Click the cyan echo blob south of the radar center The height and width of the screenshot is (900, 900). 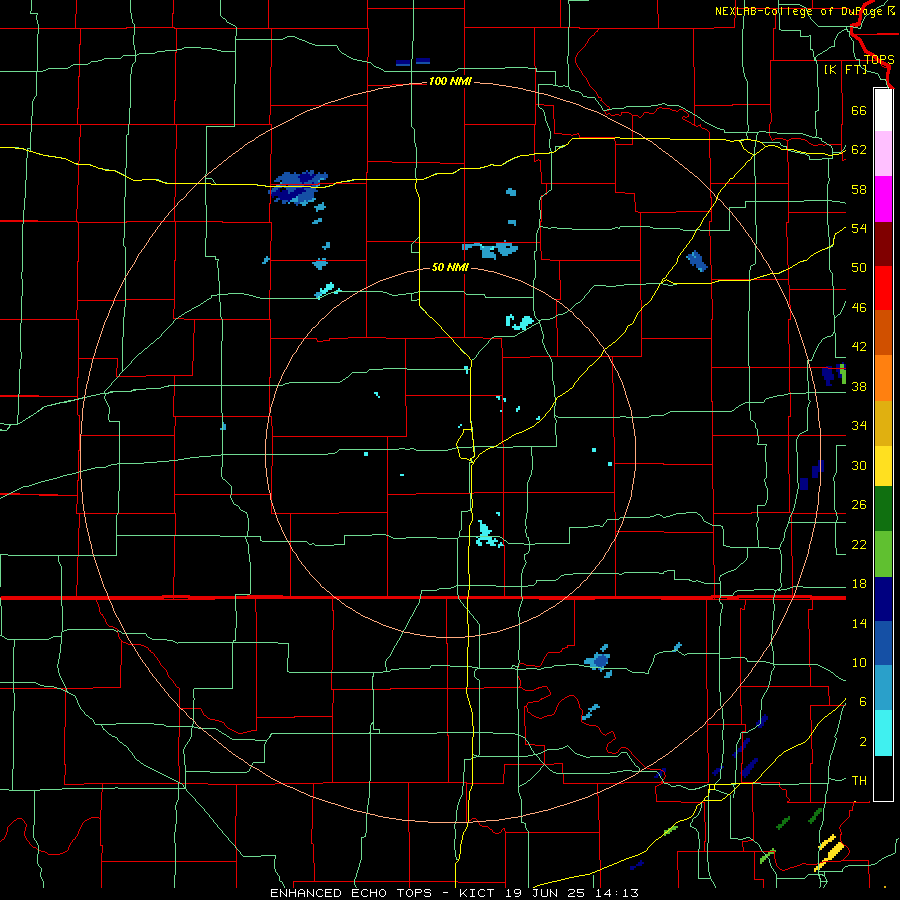click(x=487, y=535)
